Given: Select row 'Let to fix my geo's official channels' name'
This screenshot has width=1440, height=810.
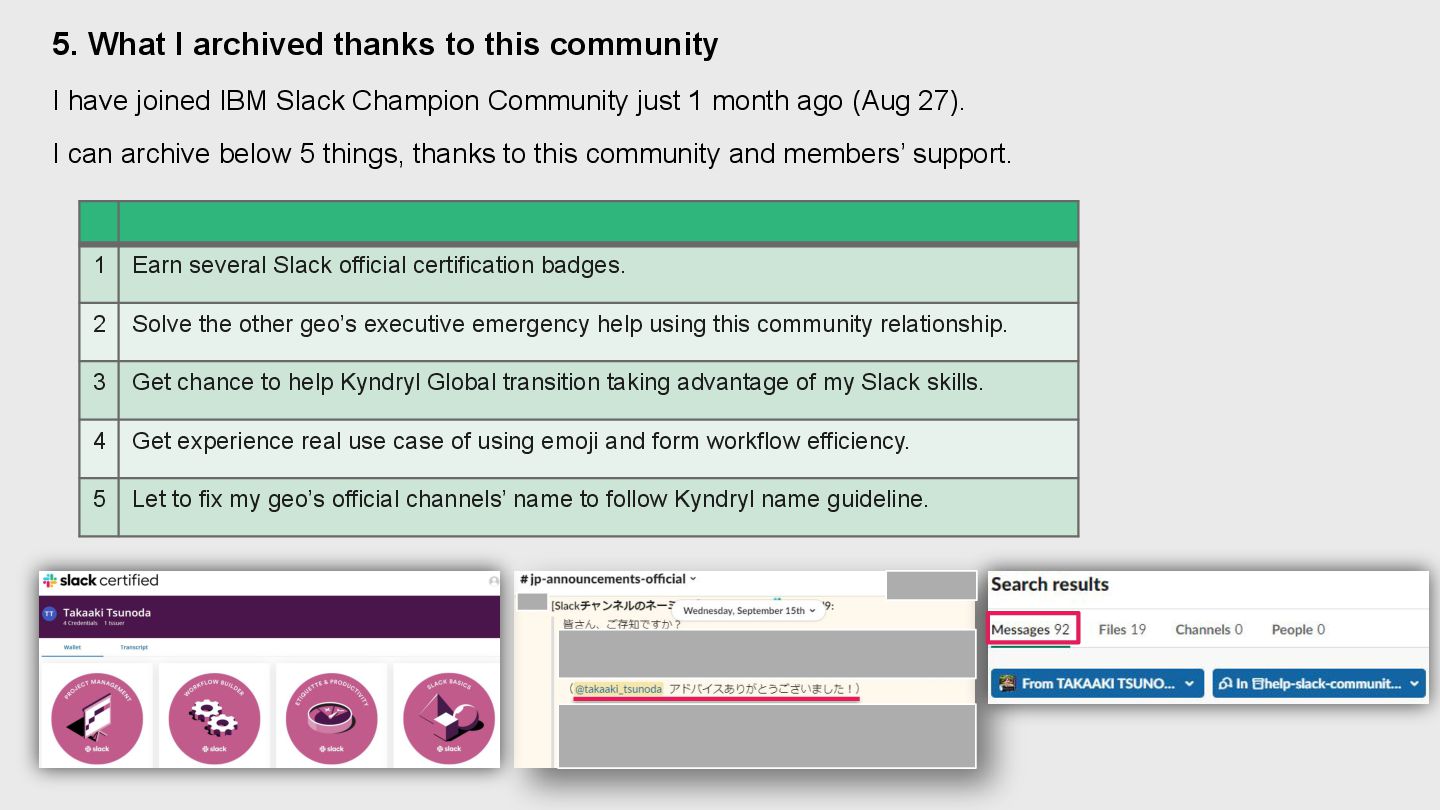Looking at the screenshot, I should 598,507.
